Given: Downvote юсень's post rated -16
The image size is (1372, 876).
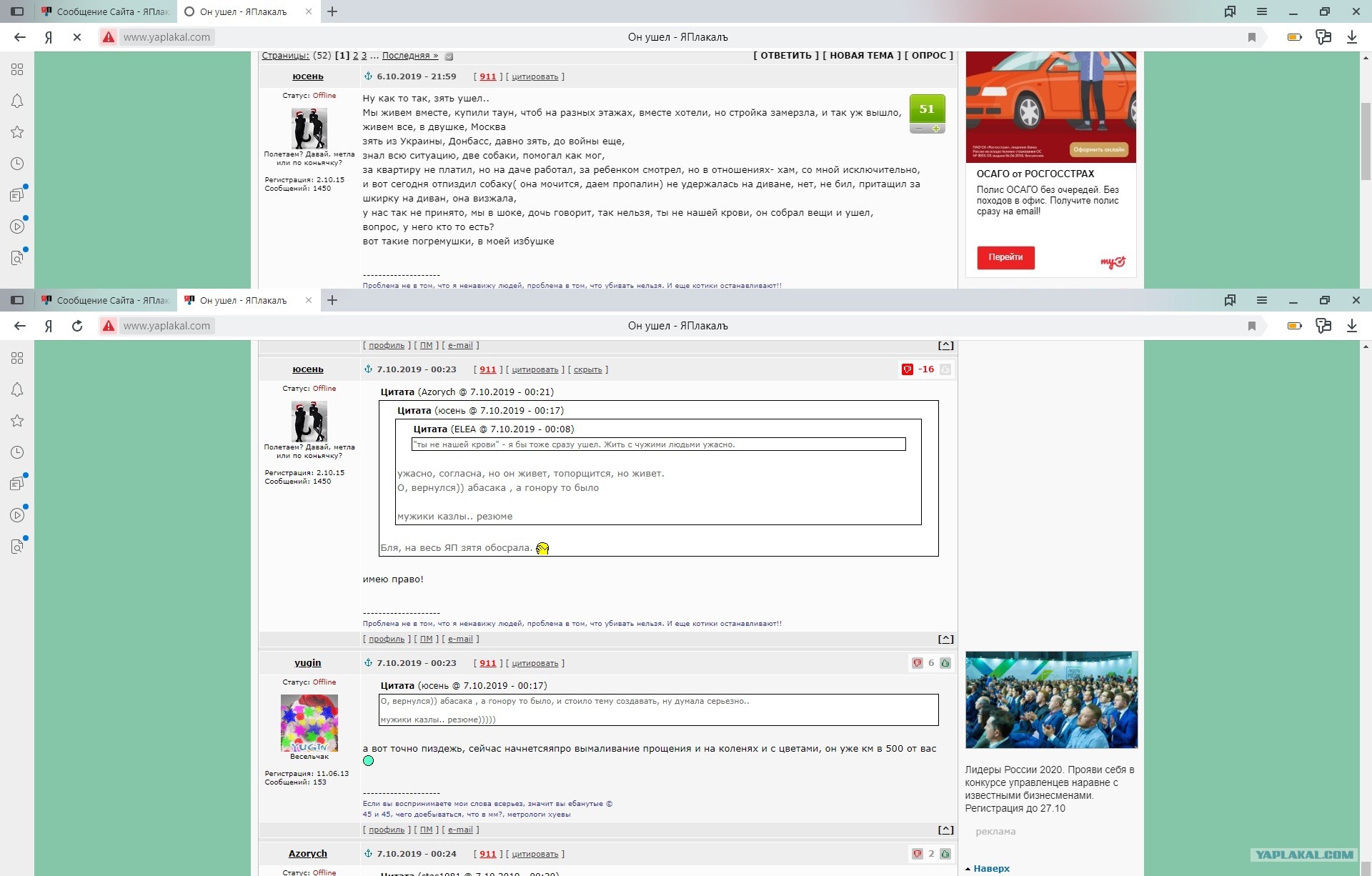Looking at the screenshot, I should pos(908,369).
